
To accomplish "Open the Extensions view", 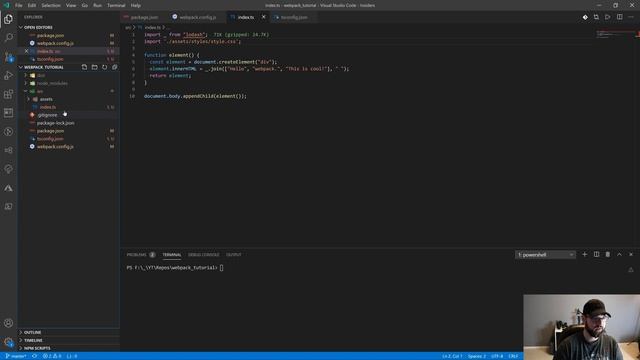I will click(x=8, y=94).
